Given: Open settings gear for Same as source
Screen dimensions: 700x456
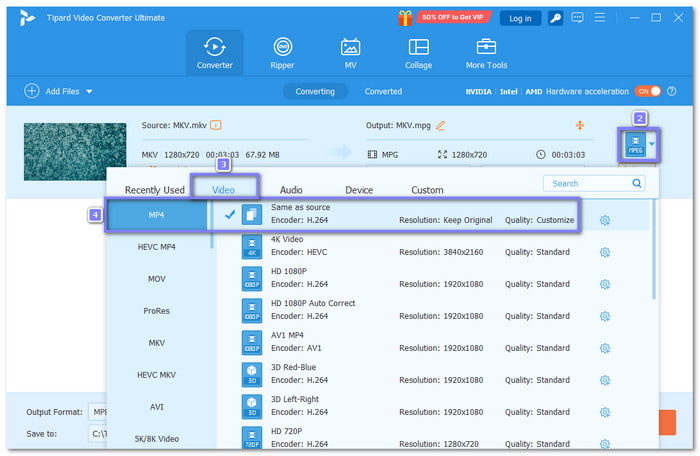Looking at the screenshot, I should point(605,220).
